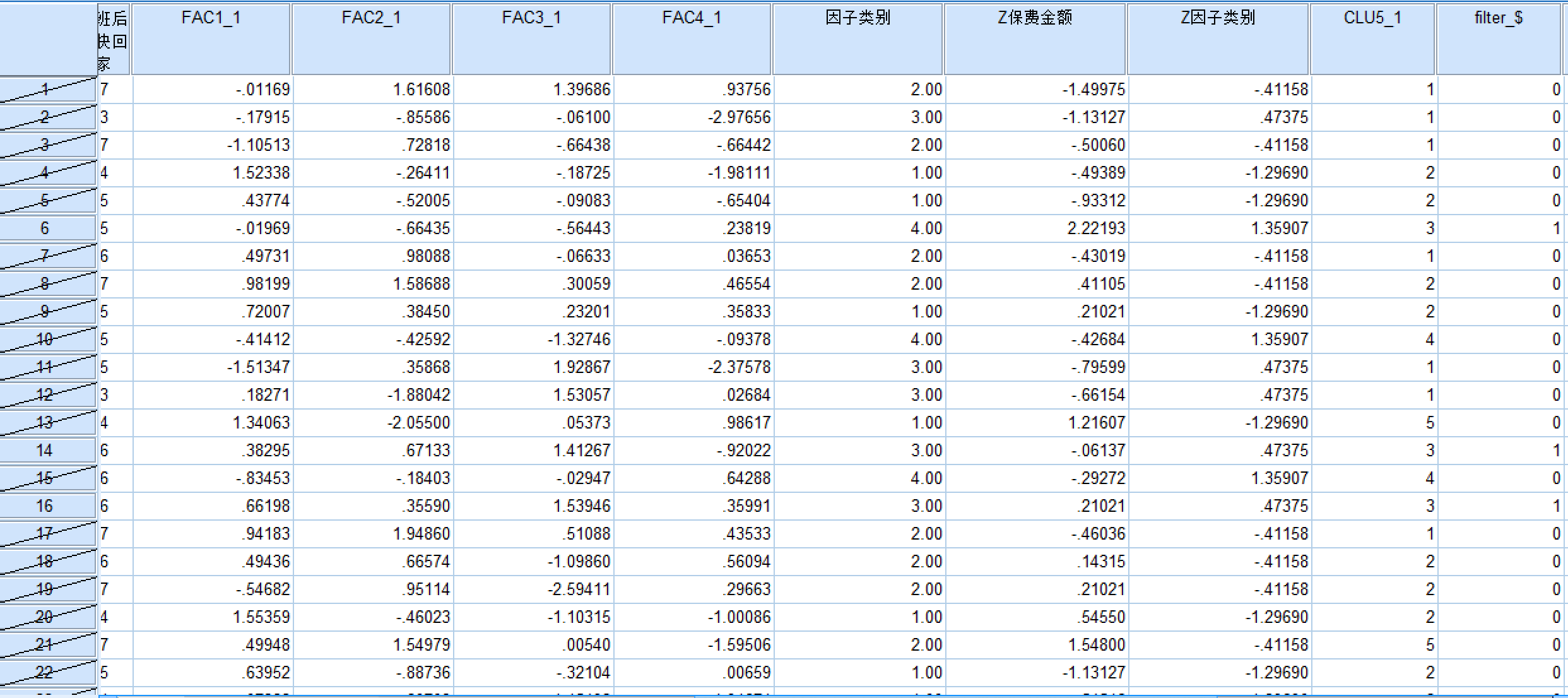Click FAC1_1 cell value -1.51347
Image resolution: width=1568 pixels, height=698 pixels.
click(211, 367)
